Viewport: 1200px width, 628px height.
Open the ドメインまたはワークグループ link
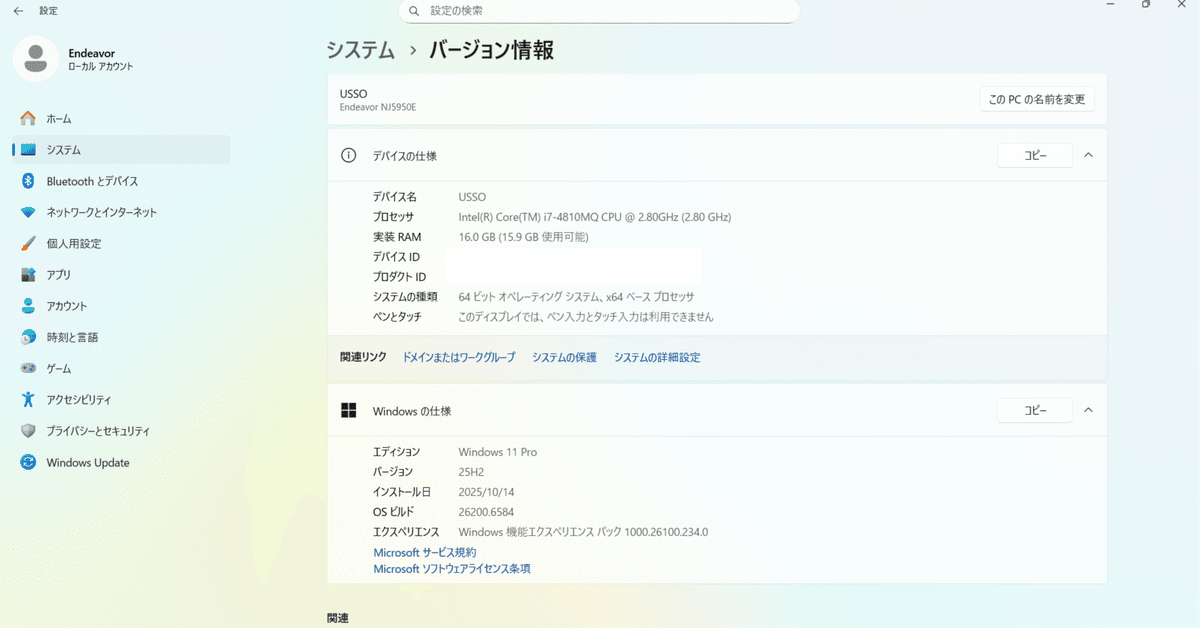click(457, 356)
